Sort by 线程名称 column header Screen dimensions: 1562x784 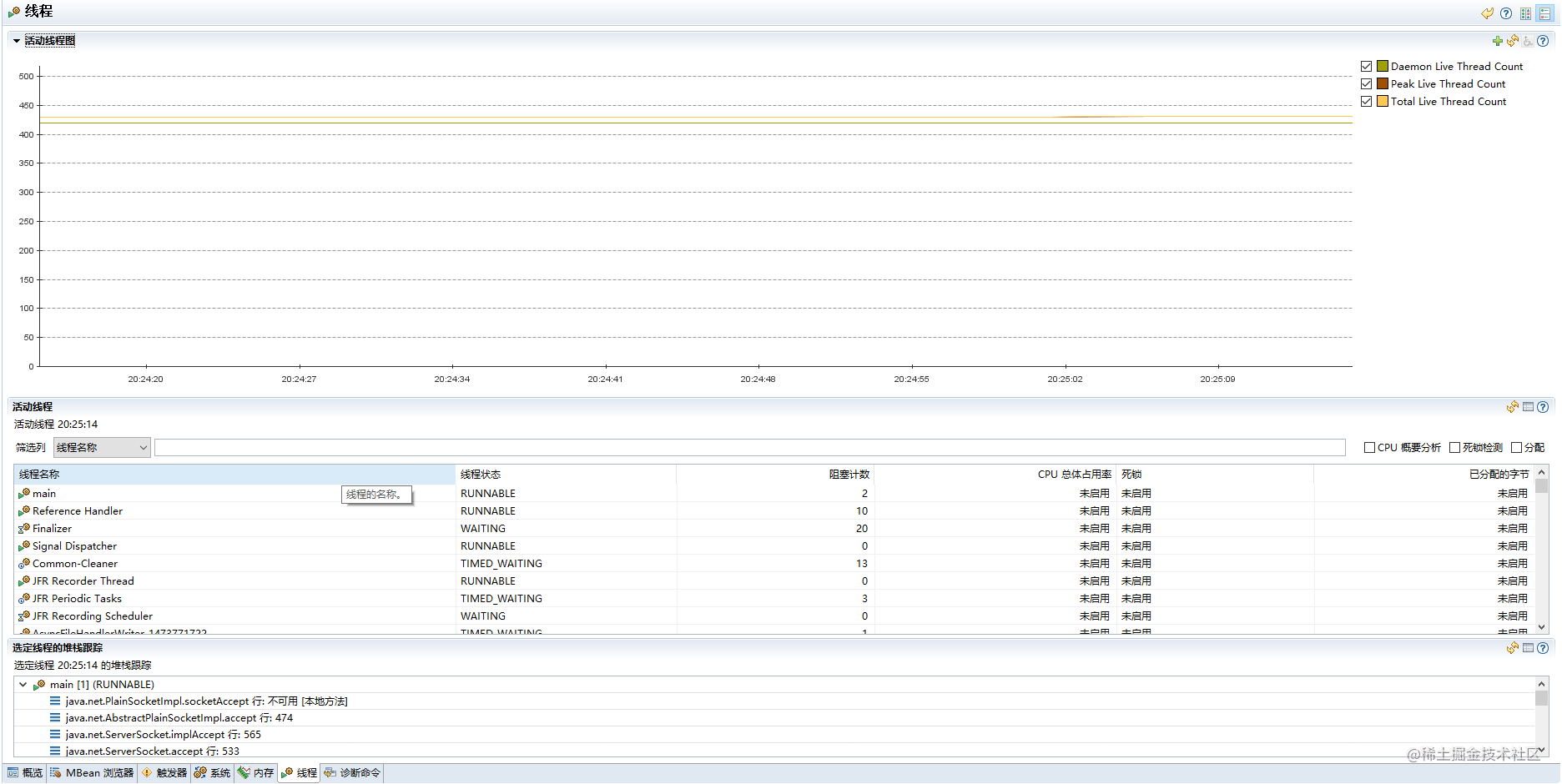(234, 475)
